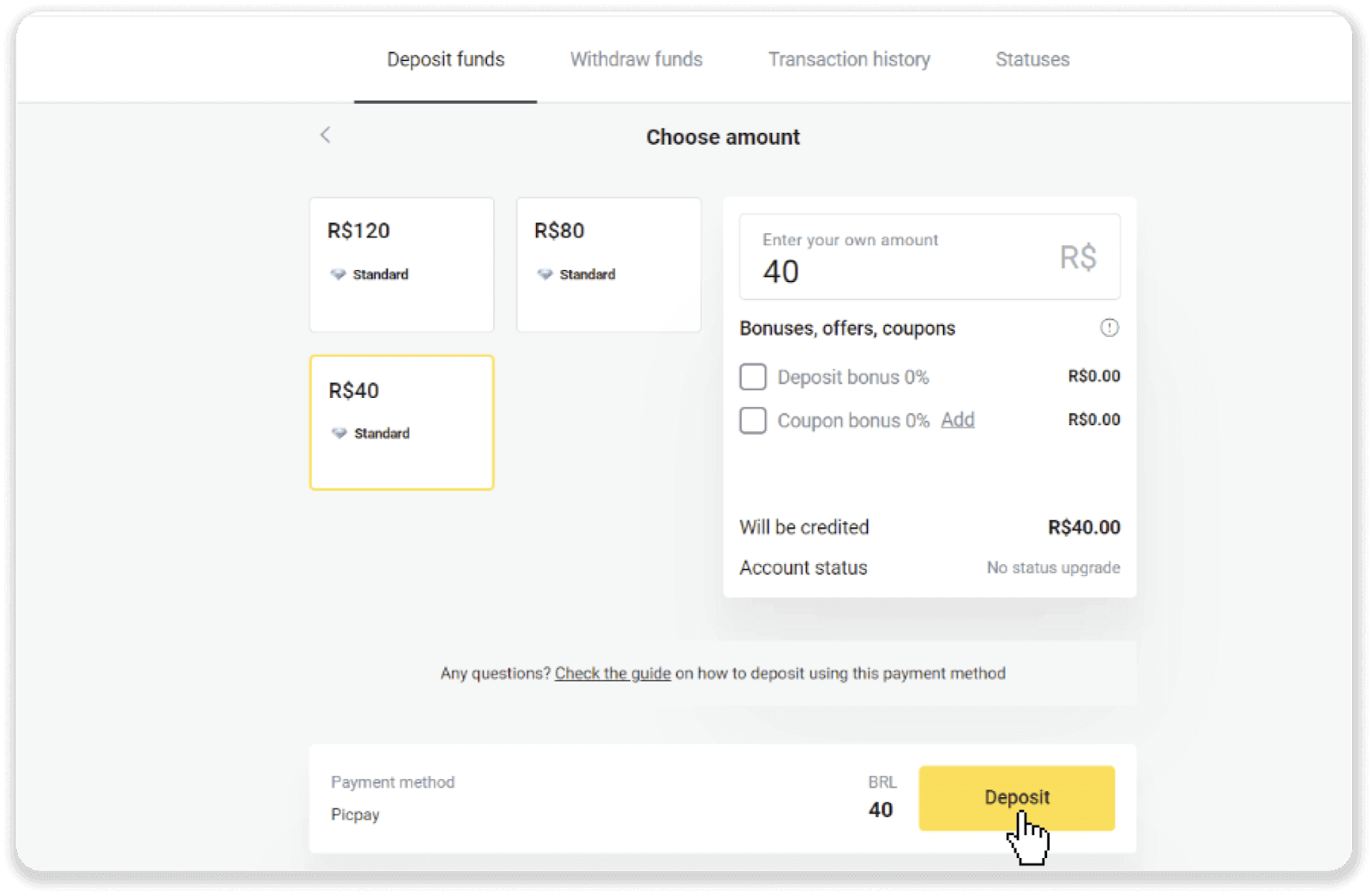Click the back arrow above the amount cards

[325, 135]
